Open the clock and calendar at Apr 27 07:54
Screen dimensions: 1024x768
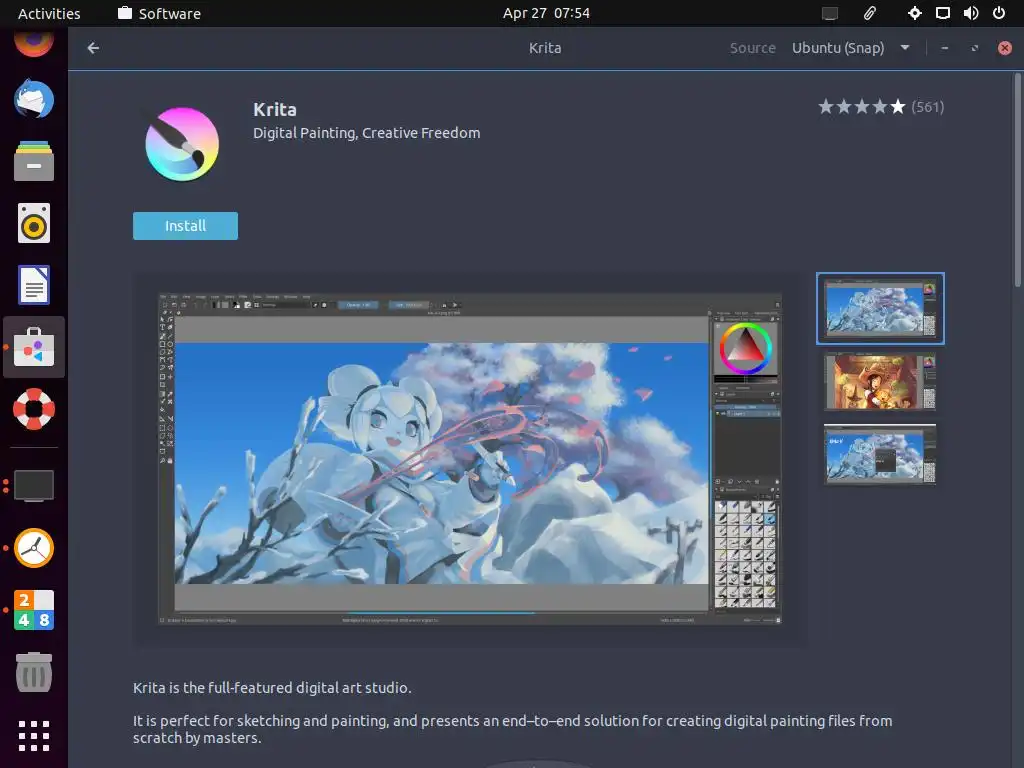546,13
